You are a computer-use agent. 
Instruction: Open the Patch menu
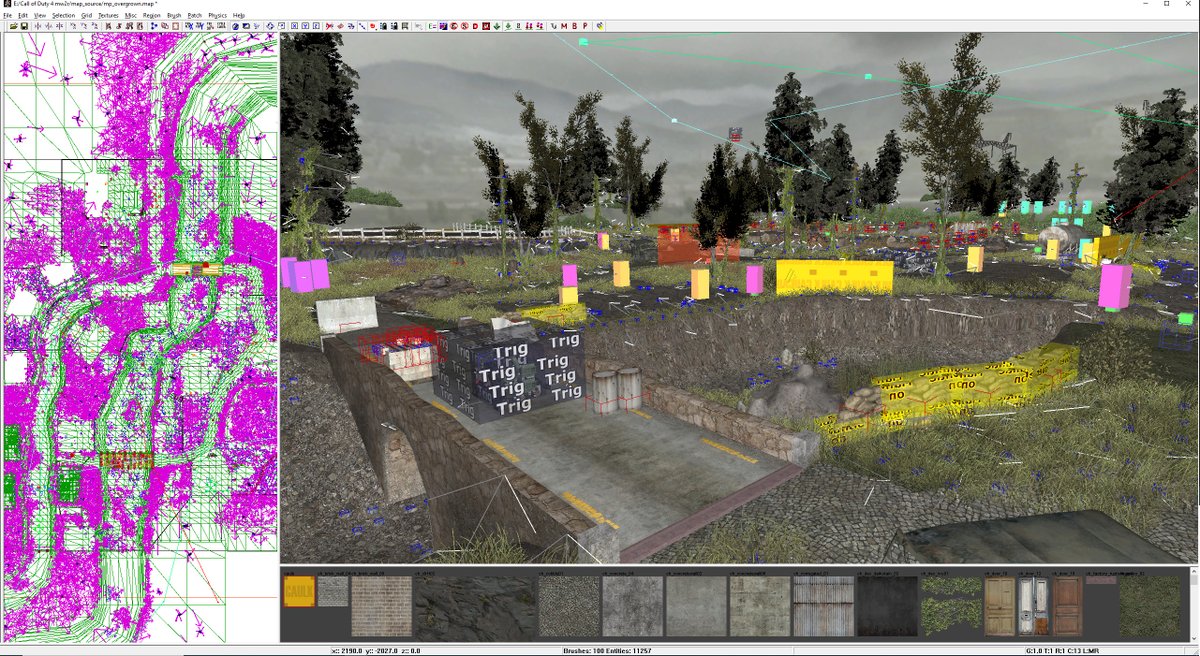(195, 16)
